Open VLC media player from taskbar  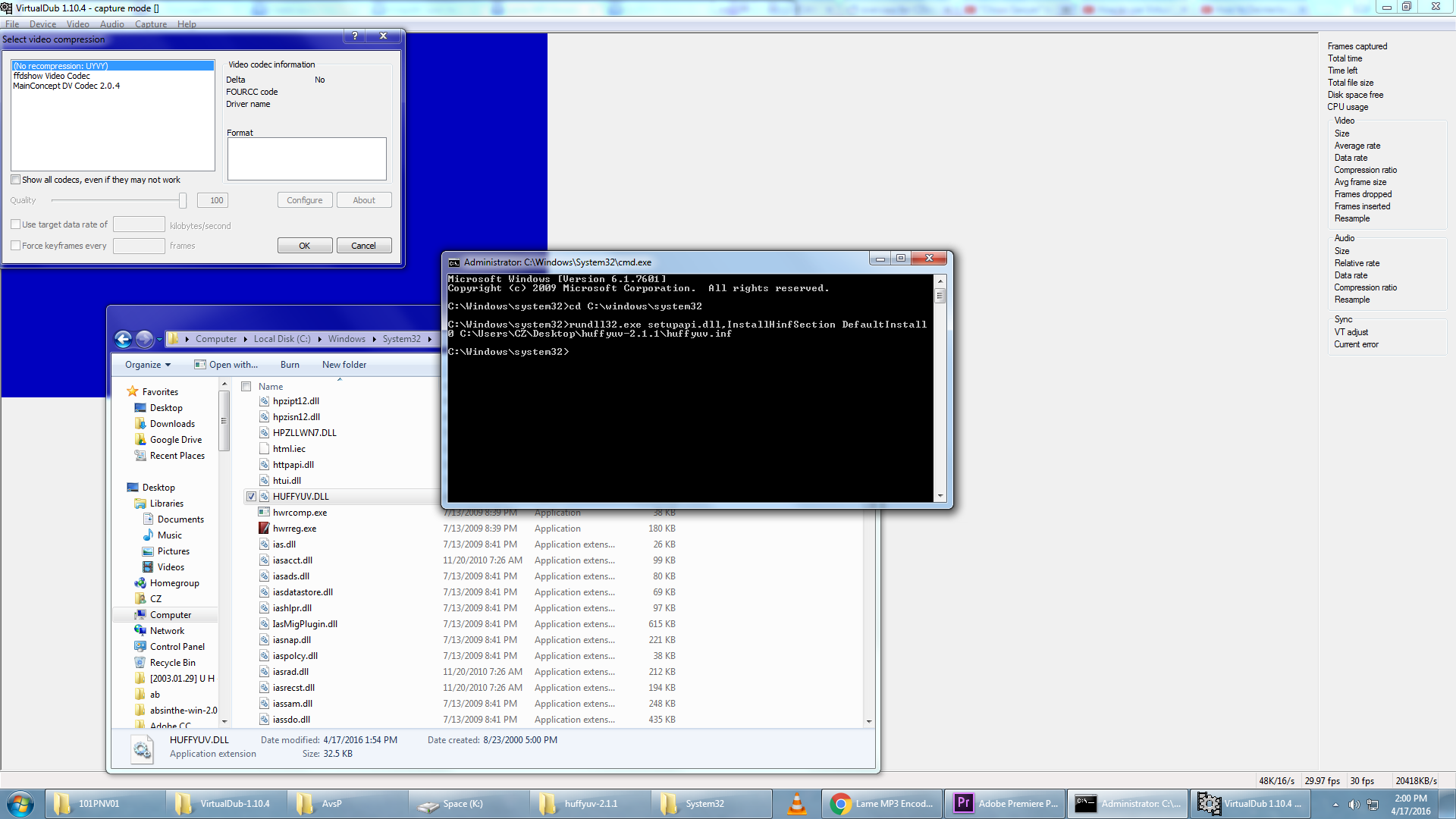[796, 804]
